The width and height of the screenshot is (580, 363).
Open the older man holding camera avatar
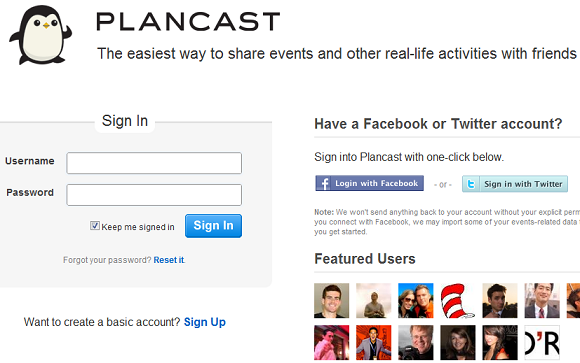pos(415,343)
